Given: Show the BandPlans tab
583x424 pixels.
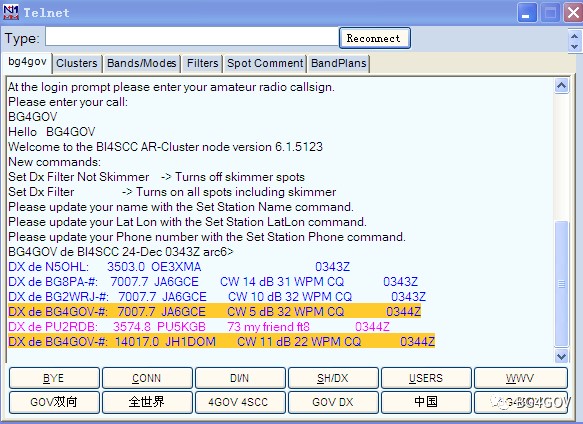Looking at the screenshot, I should point(338,63).
